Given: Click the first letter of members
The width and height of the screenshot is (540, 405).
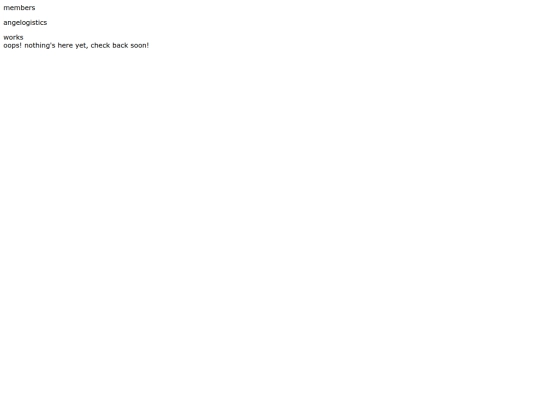Looking at the screenshot, I should [x=6, y=8].
